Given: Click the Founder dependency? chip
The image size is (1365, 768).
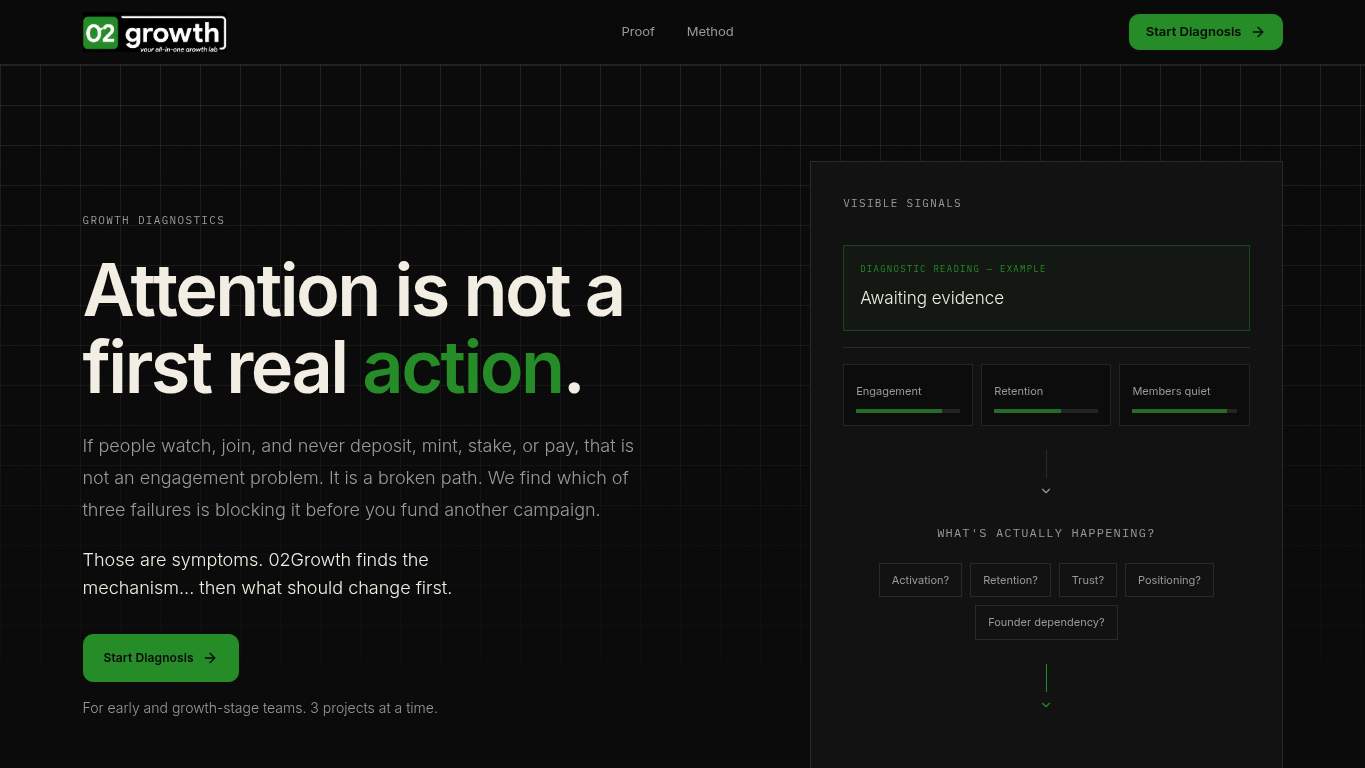Looking at the screenshot, I should [1046, 622].
